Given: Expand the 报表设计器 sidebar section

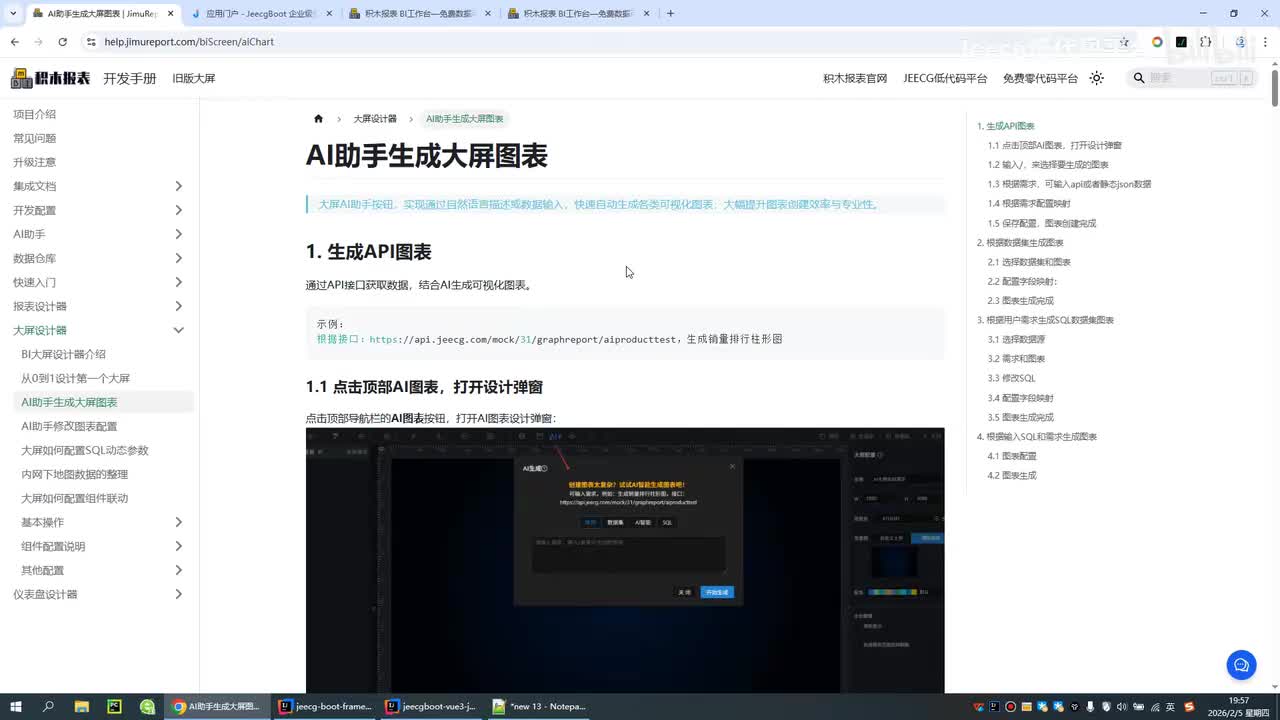Looking at the screenshot, I should (x=179, y=306).
